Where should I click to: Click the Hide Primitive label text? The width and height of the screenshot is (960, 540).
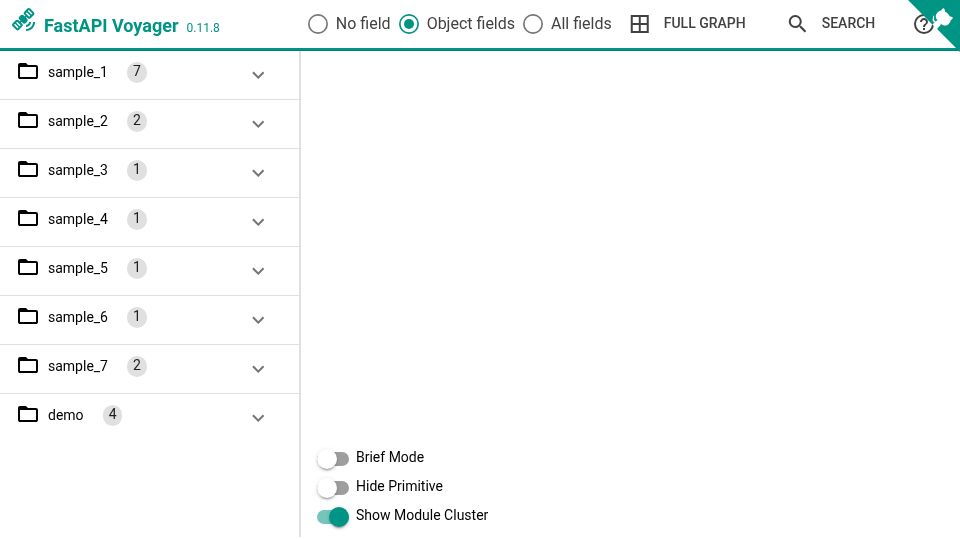tap(399, 486)
